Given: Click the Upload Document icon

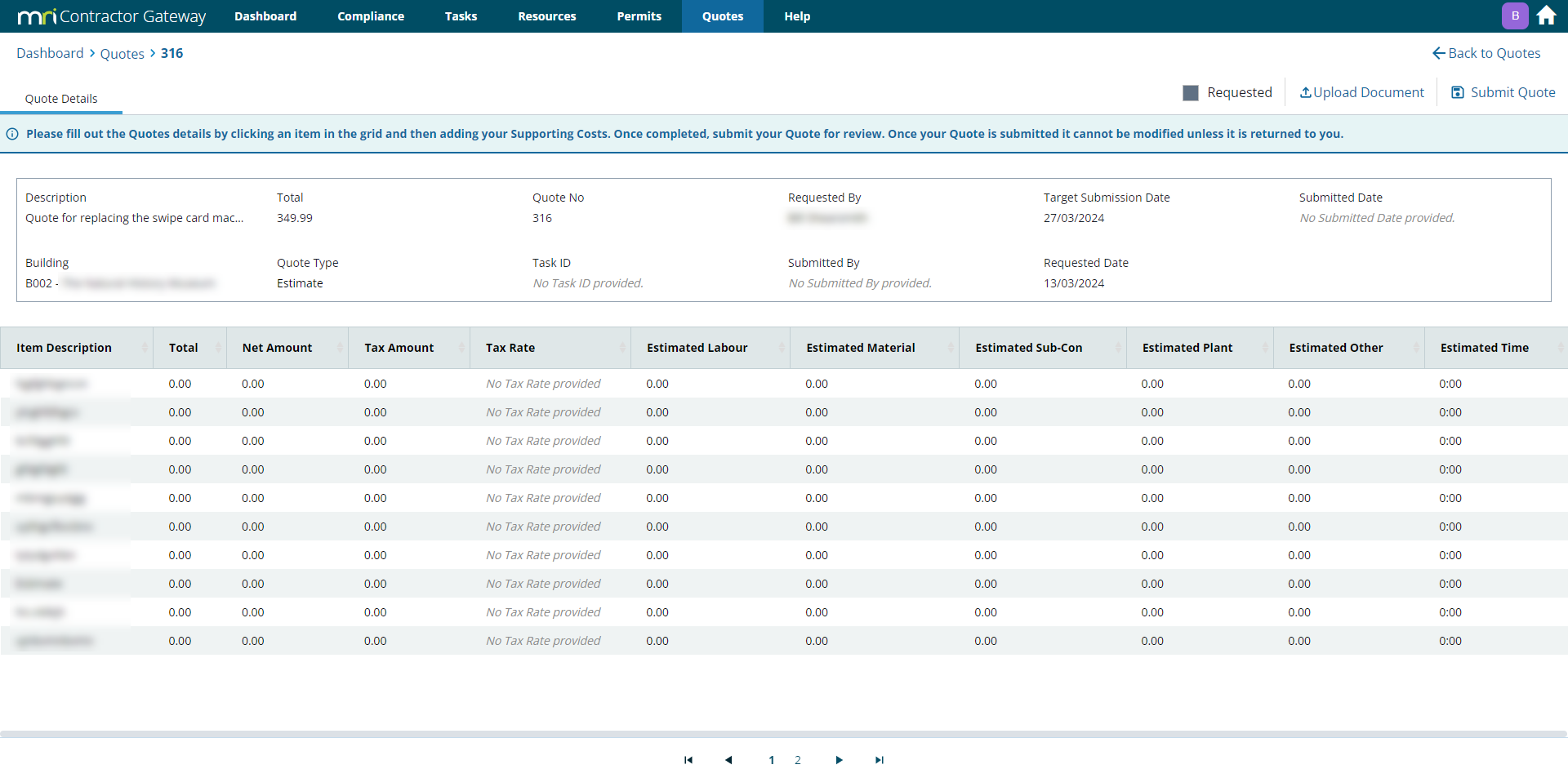Looking at the screenshot, I should (x=1305, y=92).
